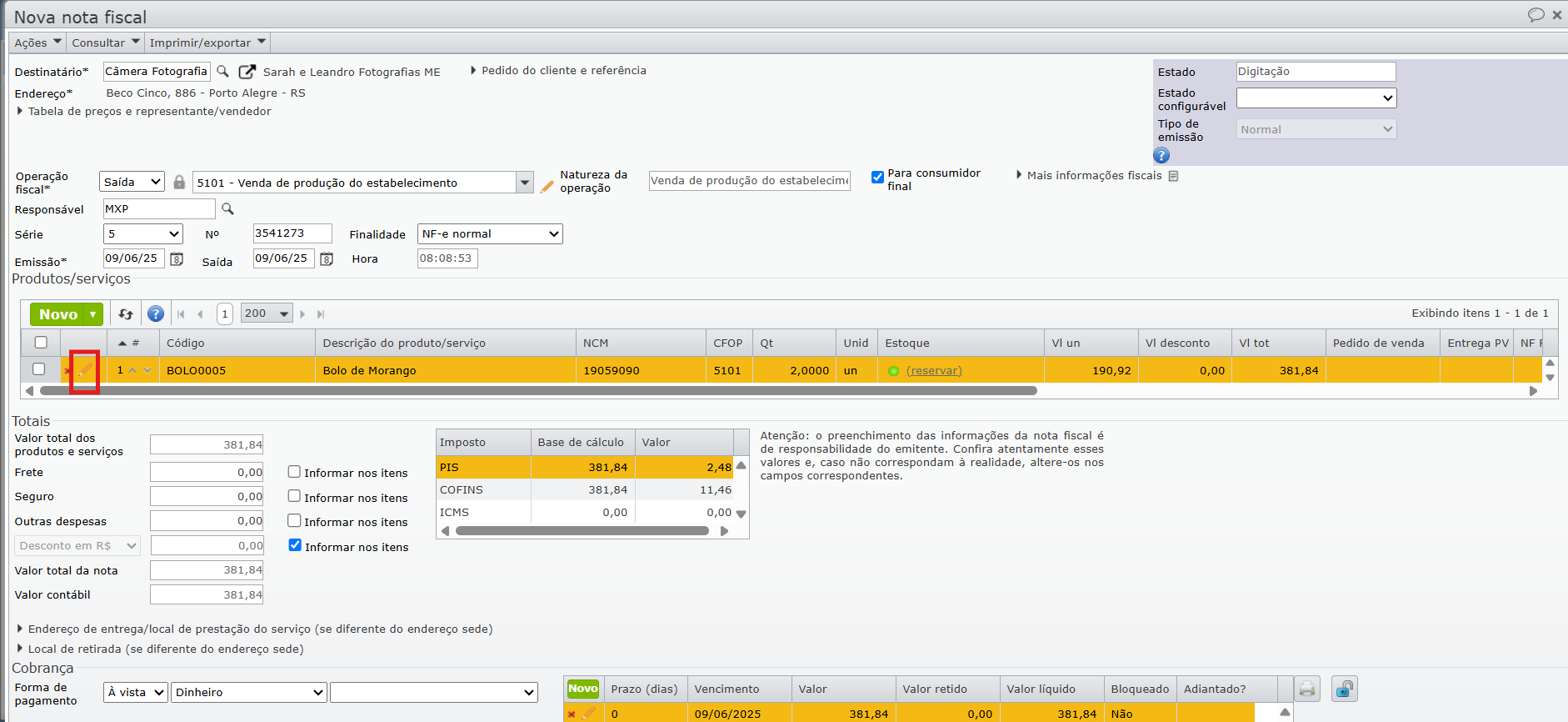
Task: Edit the payment installment with pencil
Action: pos(589,714)
